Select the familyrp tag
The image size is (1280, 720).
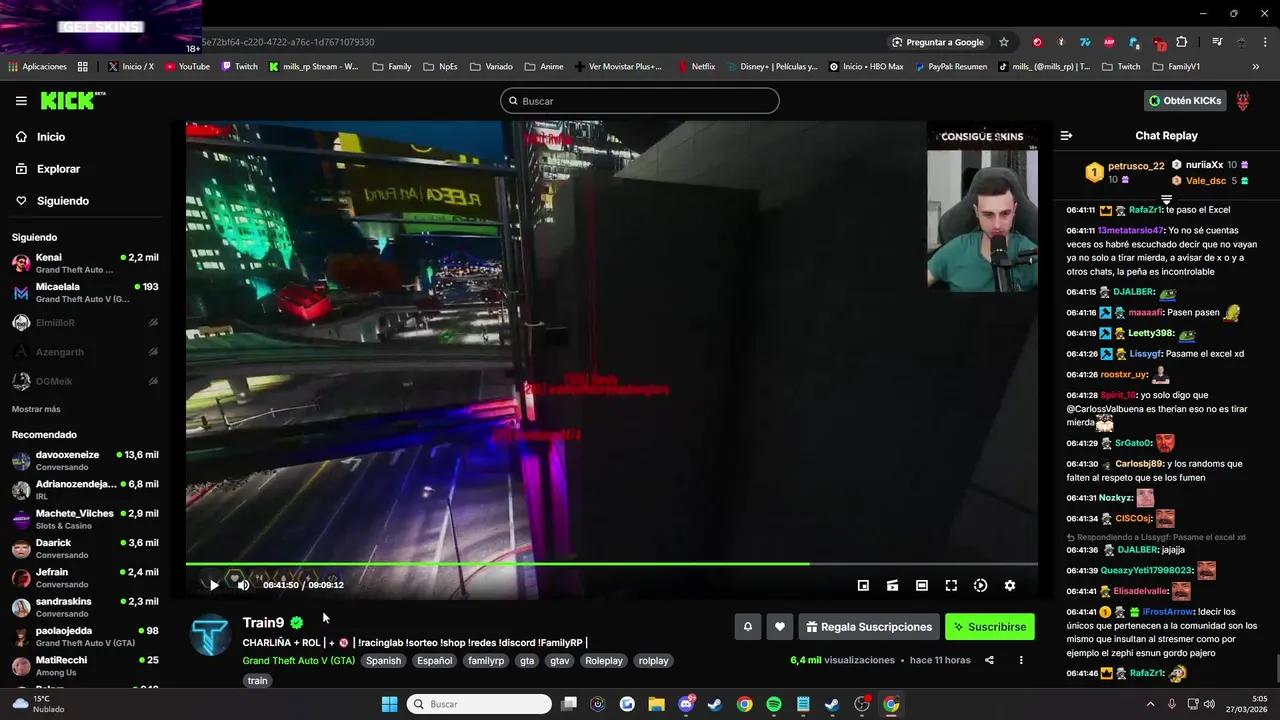point(486,661)
